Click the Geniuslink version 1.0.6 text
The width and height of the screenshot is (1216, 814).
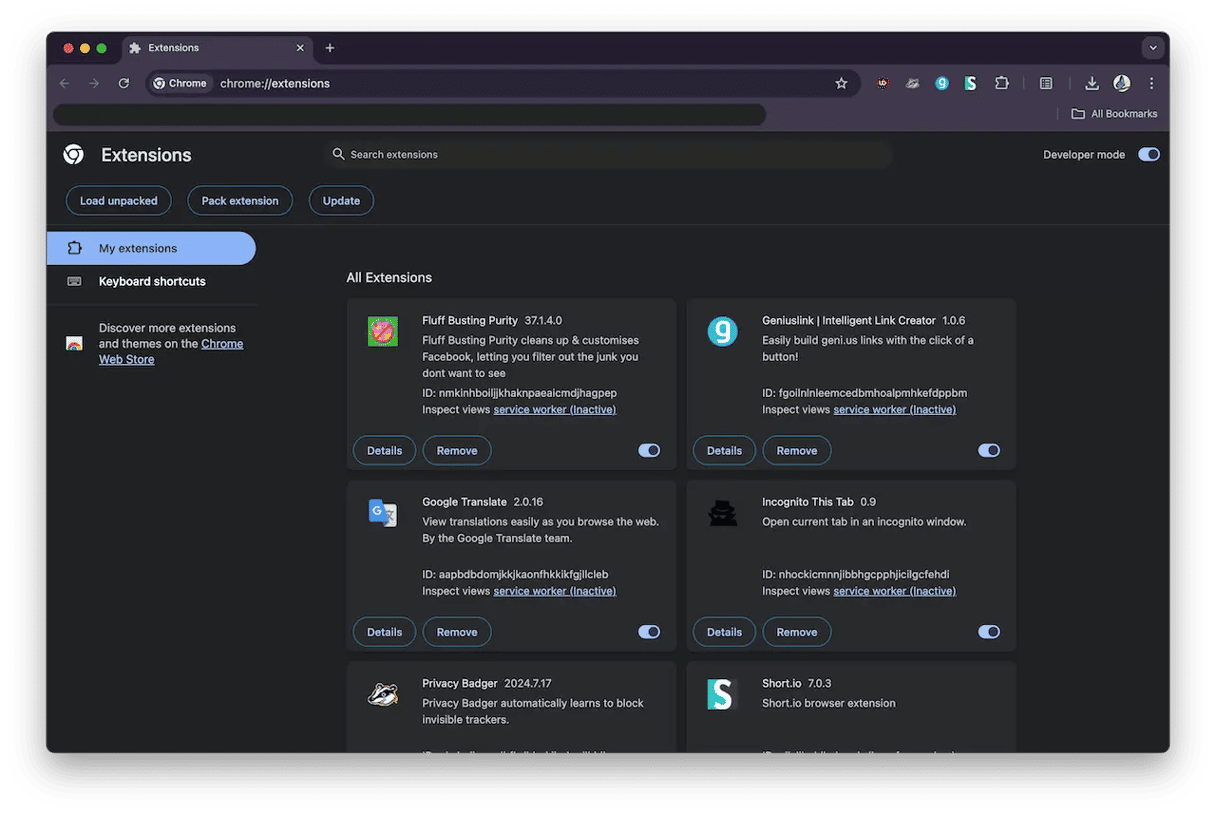tap(954, 321)
